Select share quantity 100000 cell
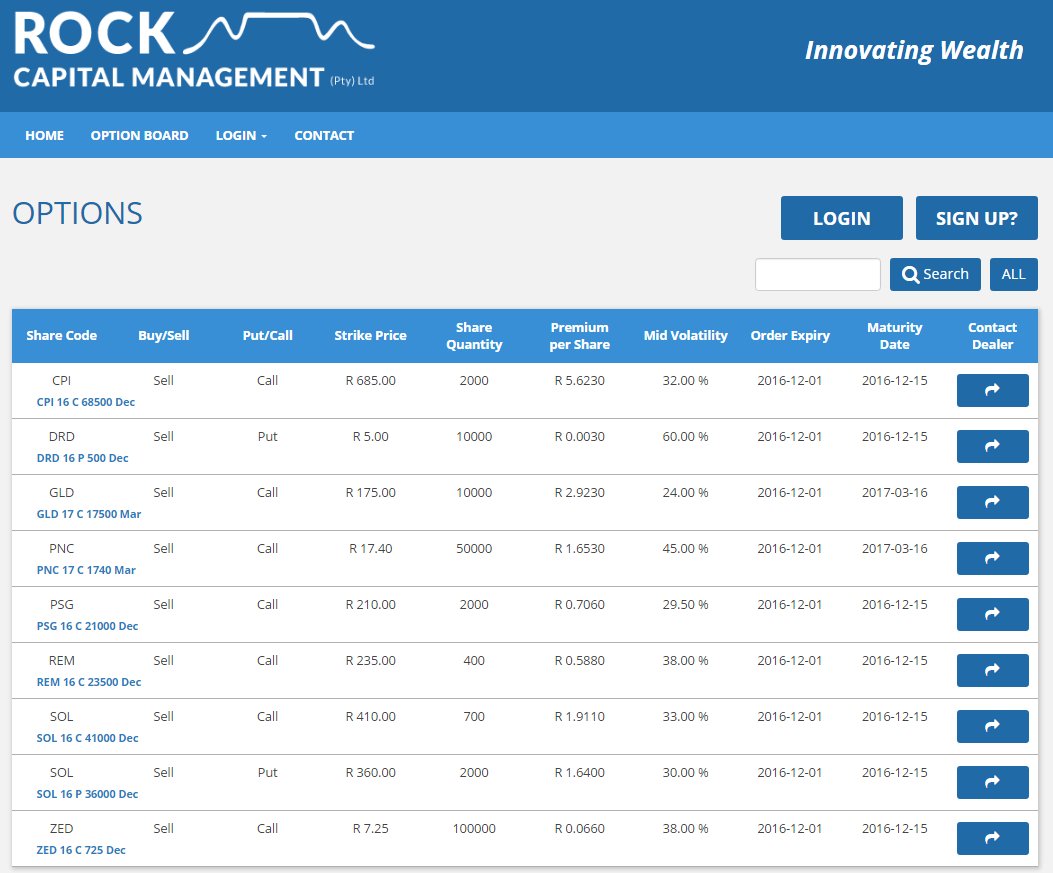Screen dimensions: 1053x873 tap(474, 828)
